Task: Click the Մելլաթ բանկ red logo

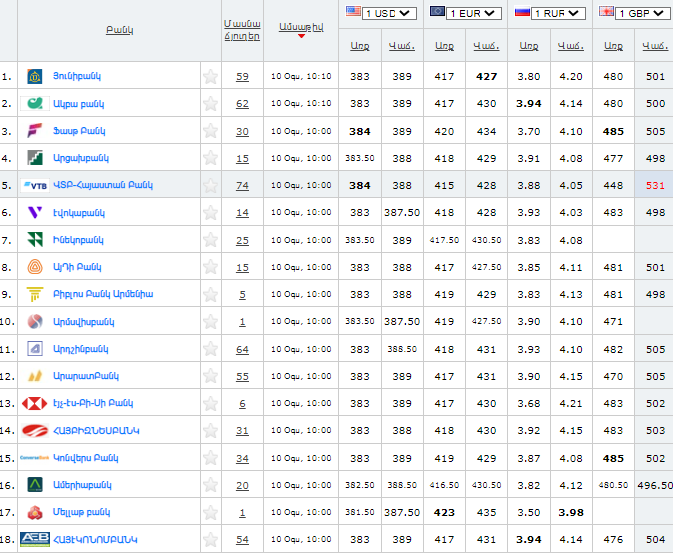Action: pos(35,512)
